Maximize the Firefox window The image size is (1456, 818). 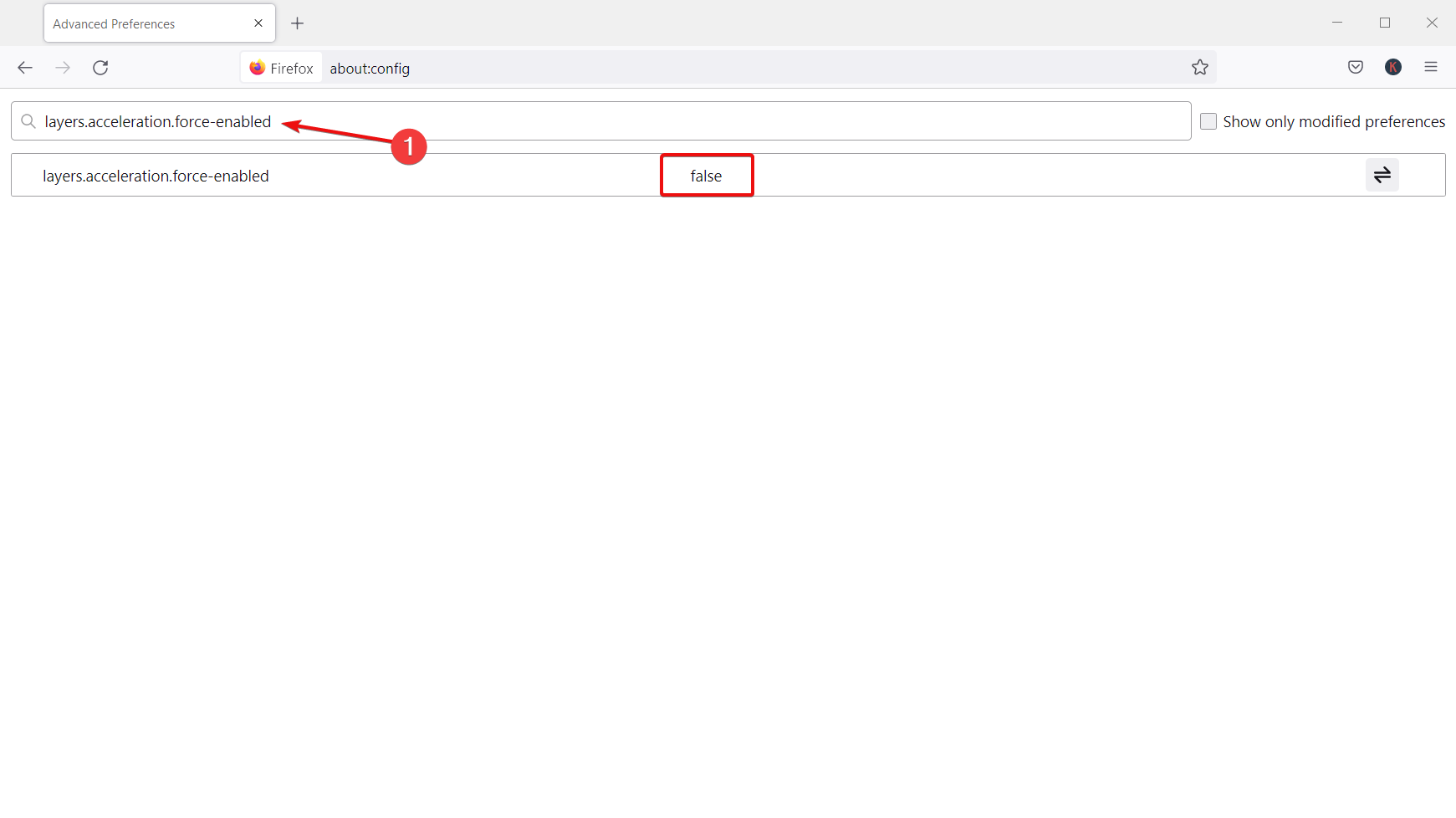tap(1385, 23)
